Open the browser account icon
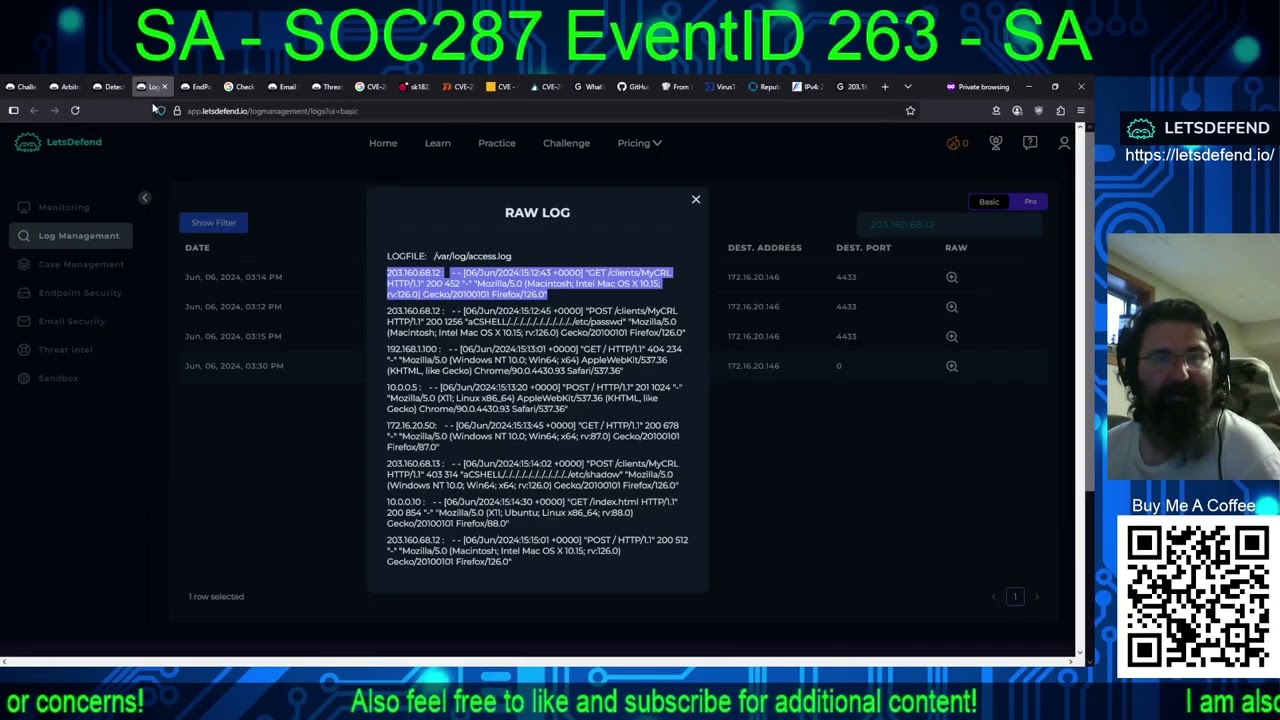This screenshot has width=1280, height=720. [x=1017, y=111]
